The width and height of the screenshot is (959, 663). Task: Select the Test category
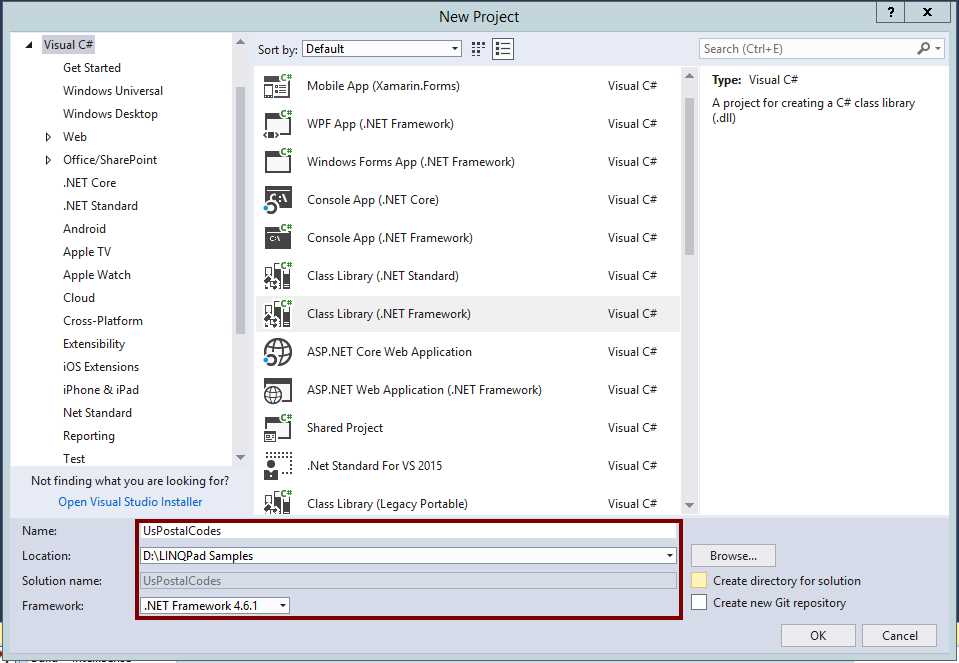pos(74,459)
